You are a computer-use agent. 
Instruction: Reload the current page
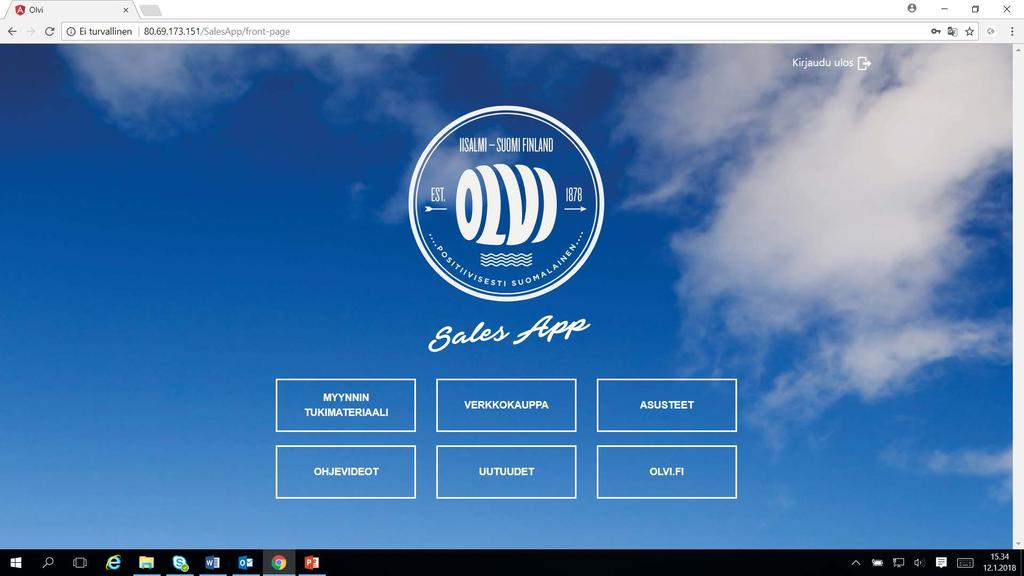(x=49, y=31)
